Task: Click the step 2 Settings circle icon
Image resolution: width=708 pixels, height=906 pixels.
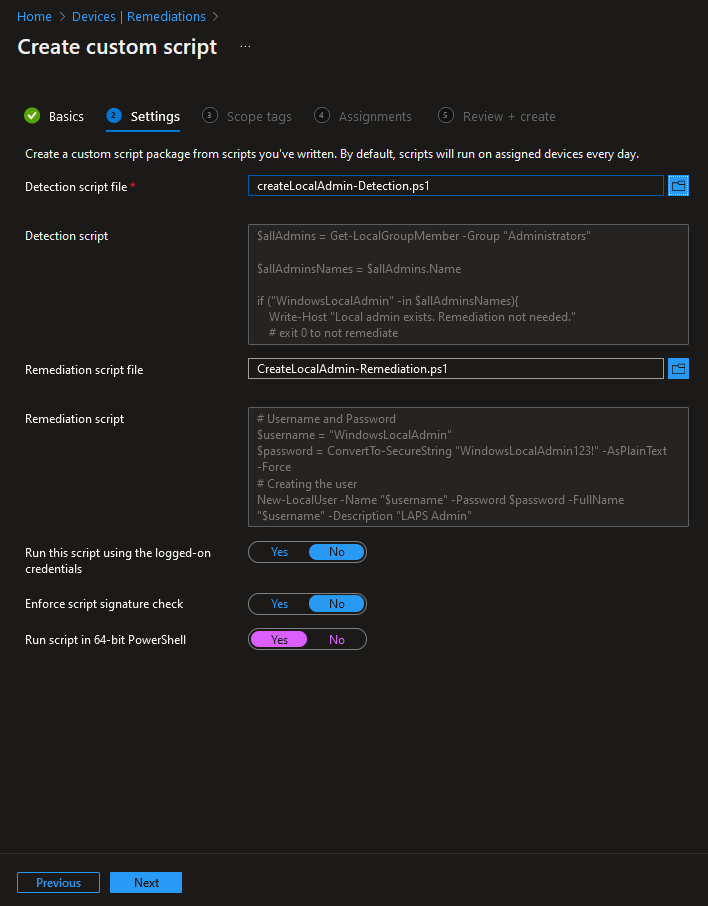Action: pyautogui.click(x=114, y=116)
